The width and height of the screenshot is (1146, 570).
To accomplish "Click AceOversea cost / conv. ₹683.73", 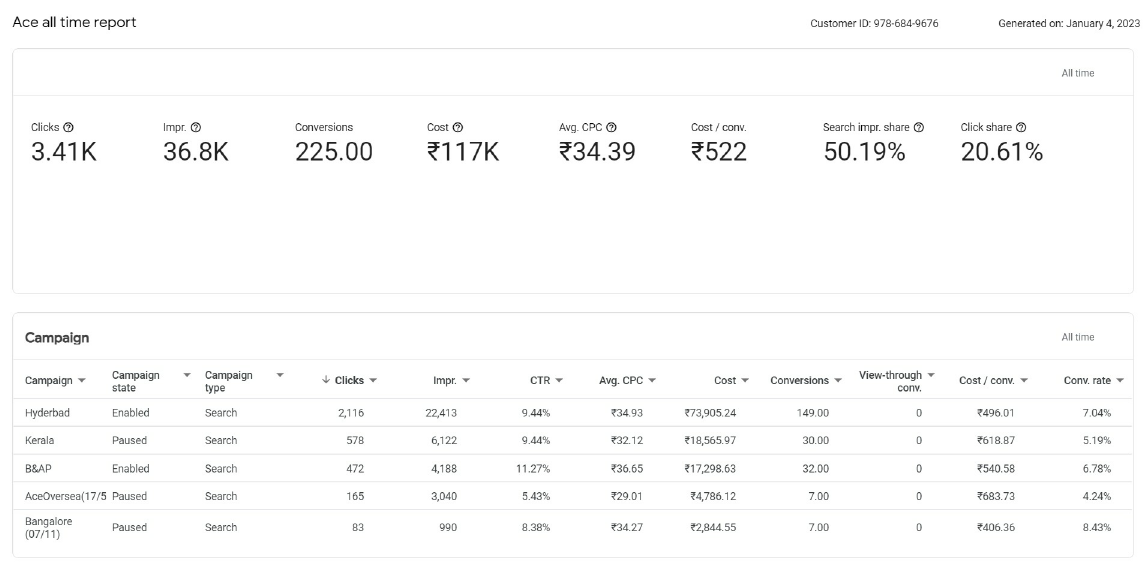I will (x=995, y=496).
